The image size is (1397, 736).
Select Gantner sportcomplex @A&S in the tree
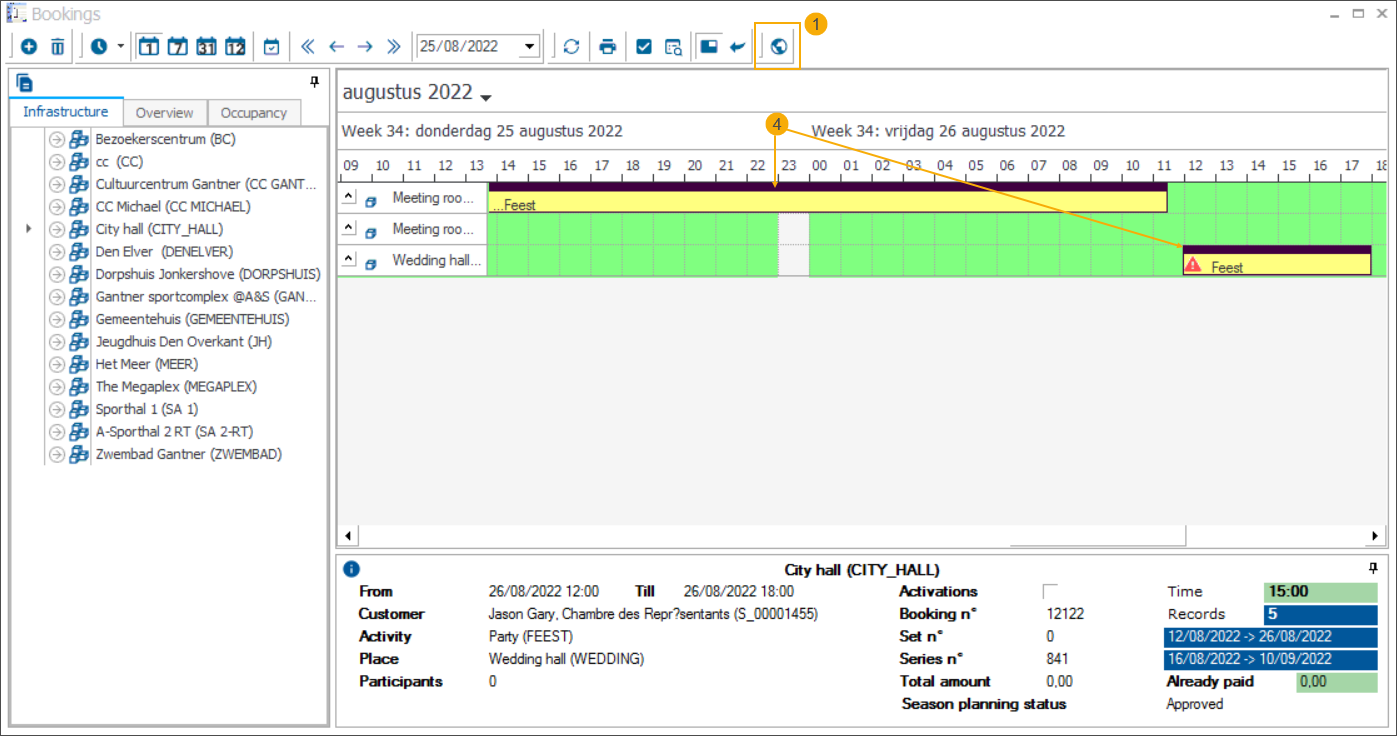206,297
